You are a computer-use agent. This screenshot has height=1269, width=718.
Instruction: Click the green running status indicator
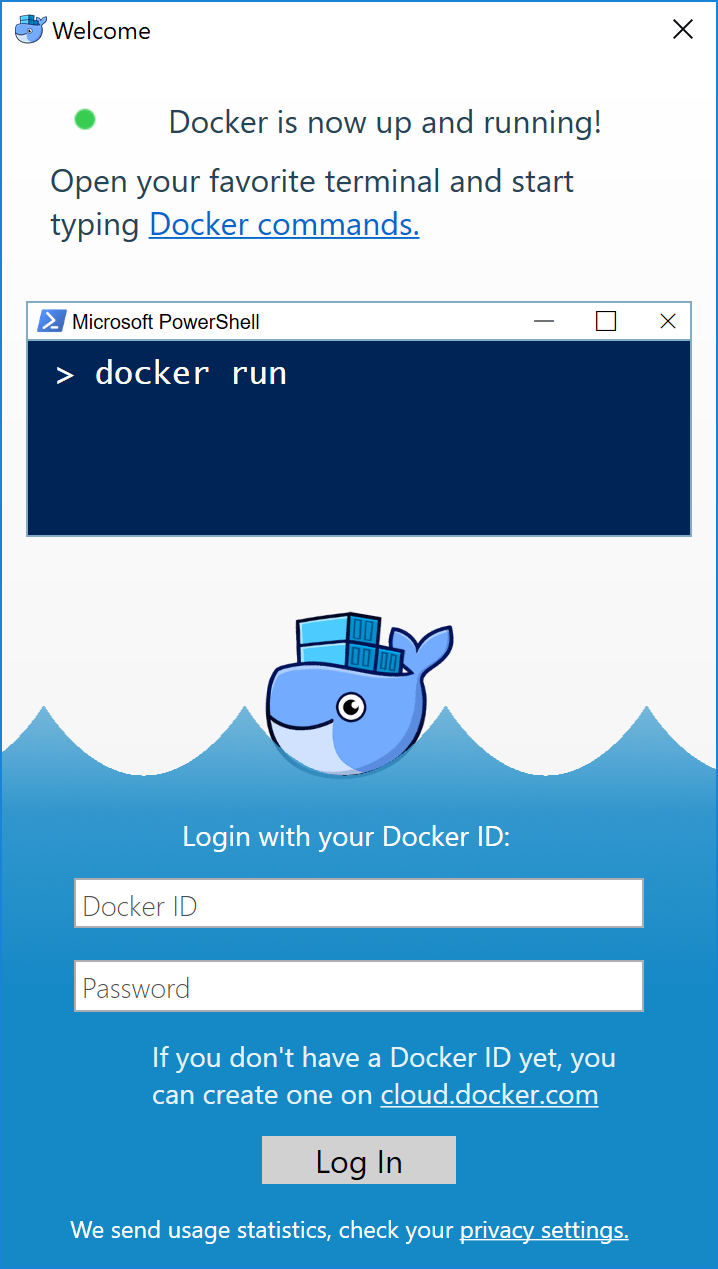click(x=85, y=120)
